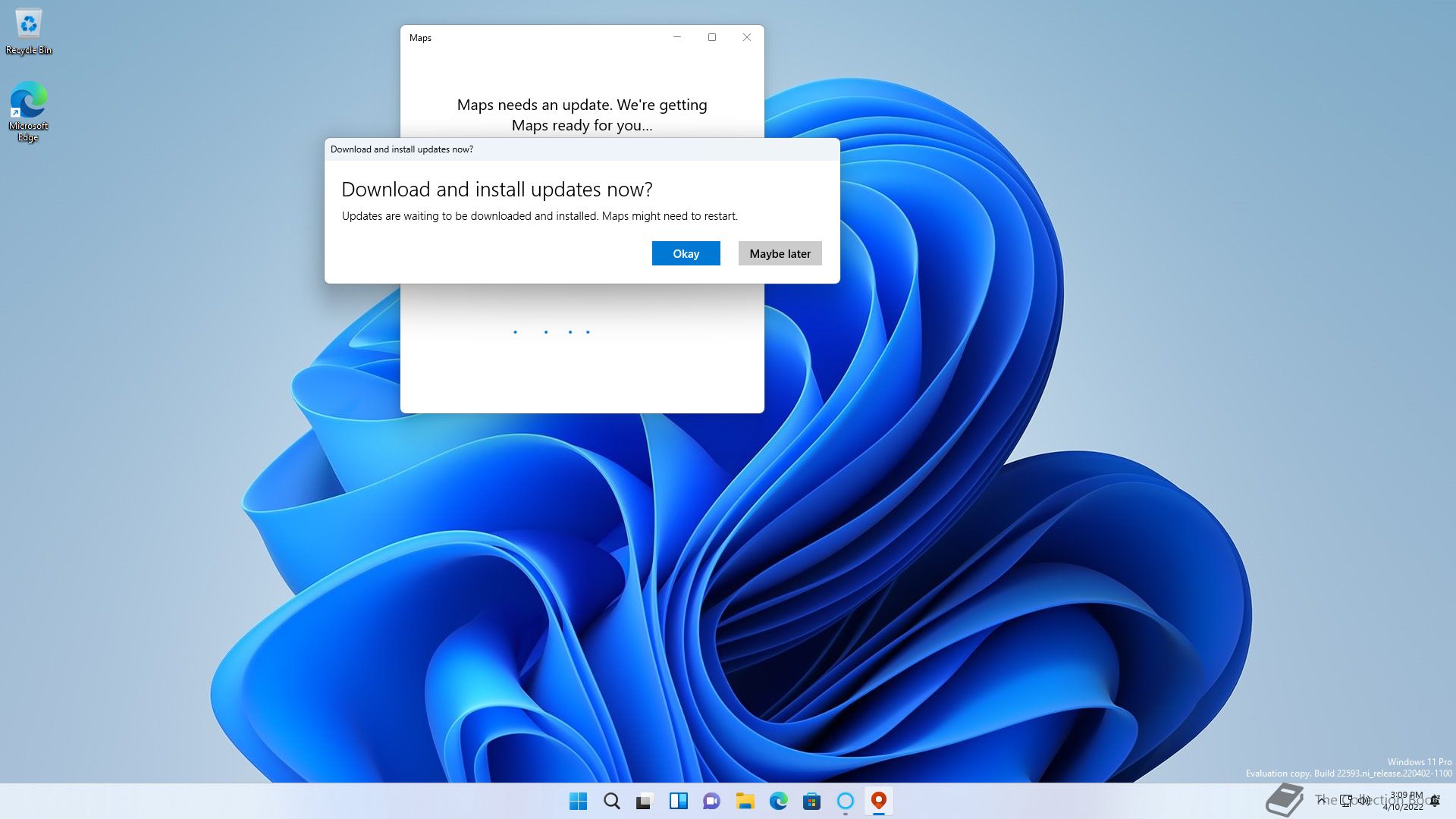
Task: Open taskbar Search
Action: pos(611,801)
